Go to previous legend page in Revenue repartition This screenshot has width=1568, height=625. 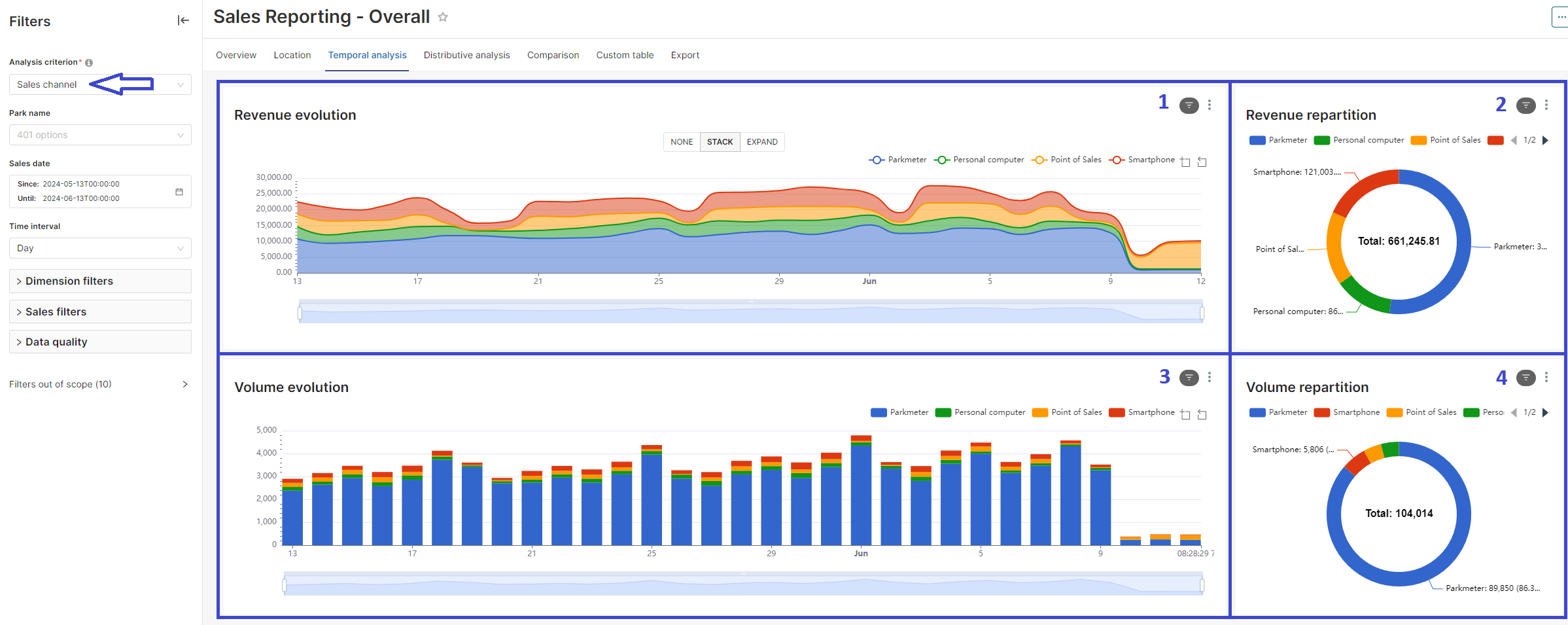click(x=1514, y=140)
